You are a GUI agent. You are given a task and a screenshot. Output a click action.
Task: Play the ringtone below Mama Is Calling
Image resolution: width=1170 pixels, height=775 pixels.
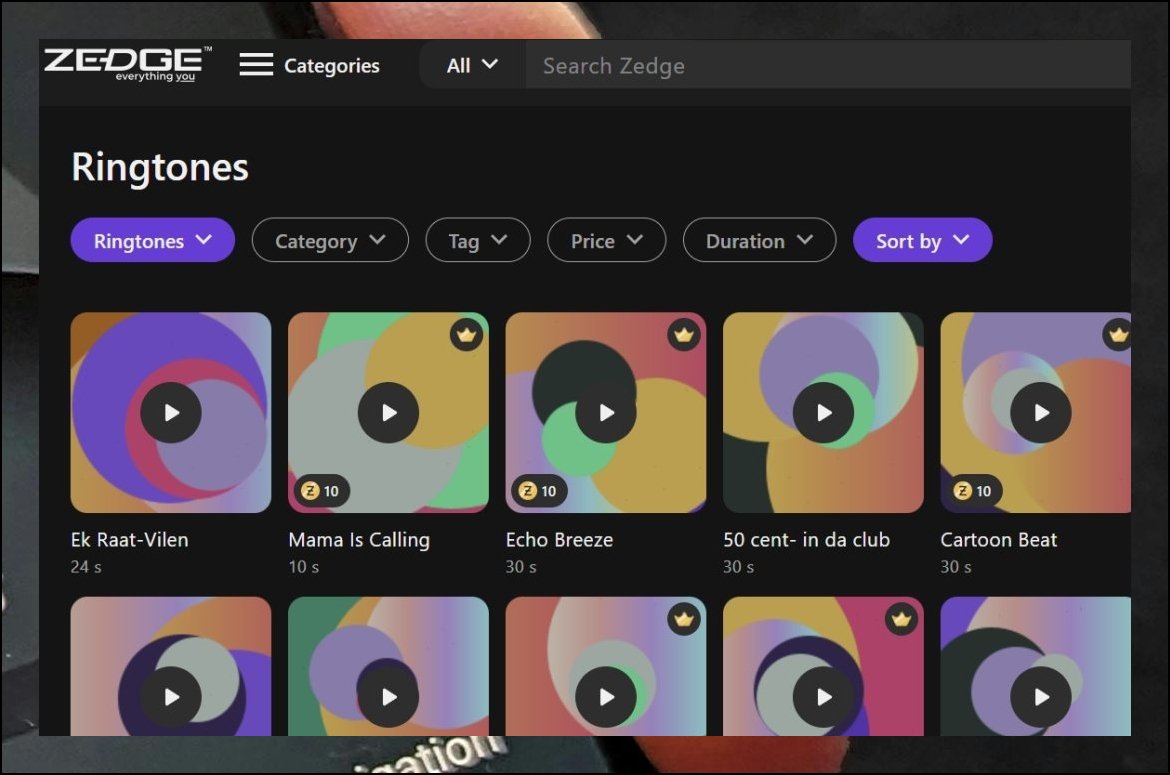point(388,697)
